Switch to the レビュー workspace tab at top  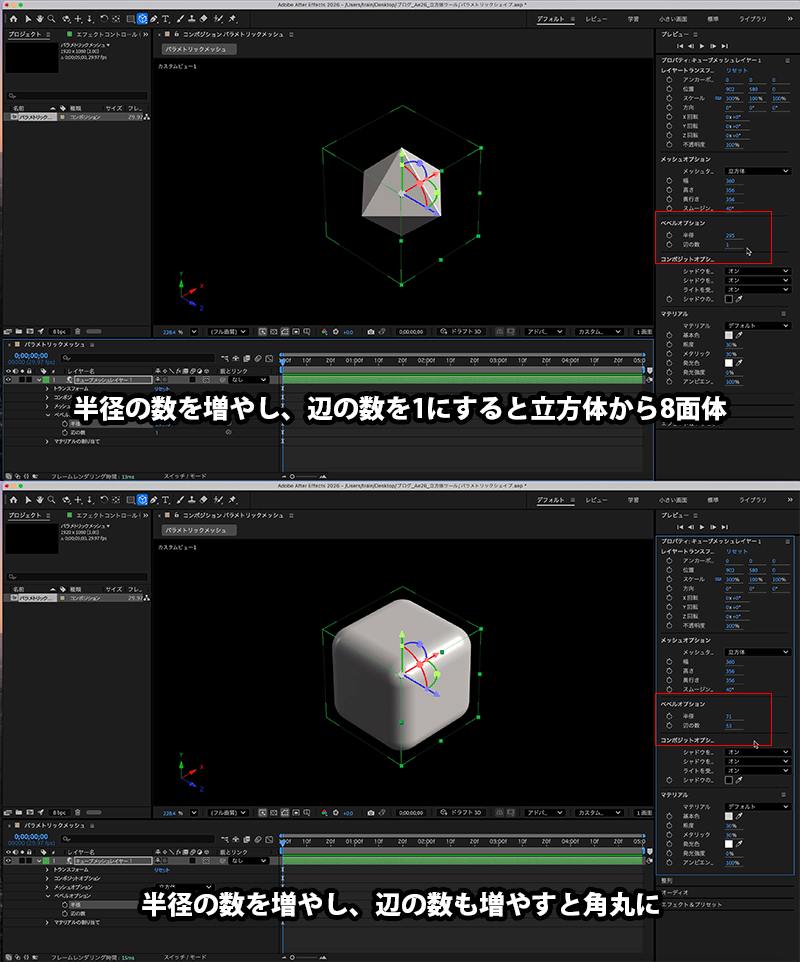596,19
